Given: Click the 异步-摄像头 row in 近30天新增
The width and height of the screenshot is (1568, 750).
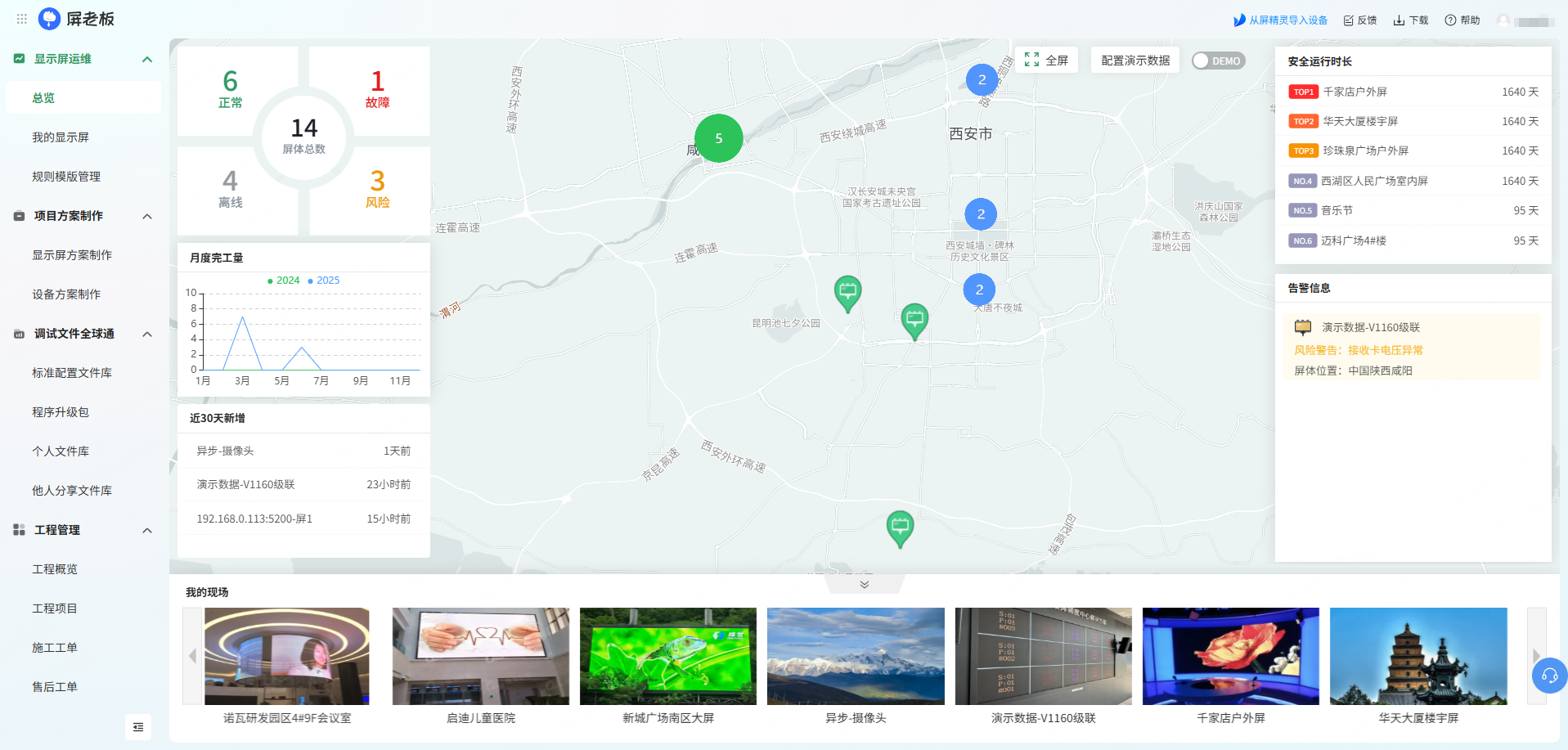Looking at the screenshot, I should pos(303,451).
